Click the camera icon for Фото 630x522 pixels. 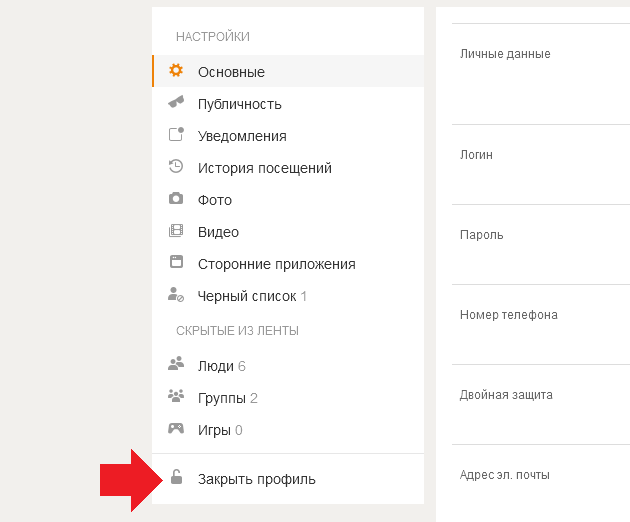(x=176, y=198)
